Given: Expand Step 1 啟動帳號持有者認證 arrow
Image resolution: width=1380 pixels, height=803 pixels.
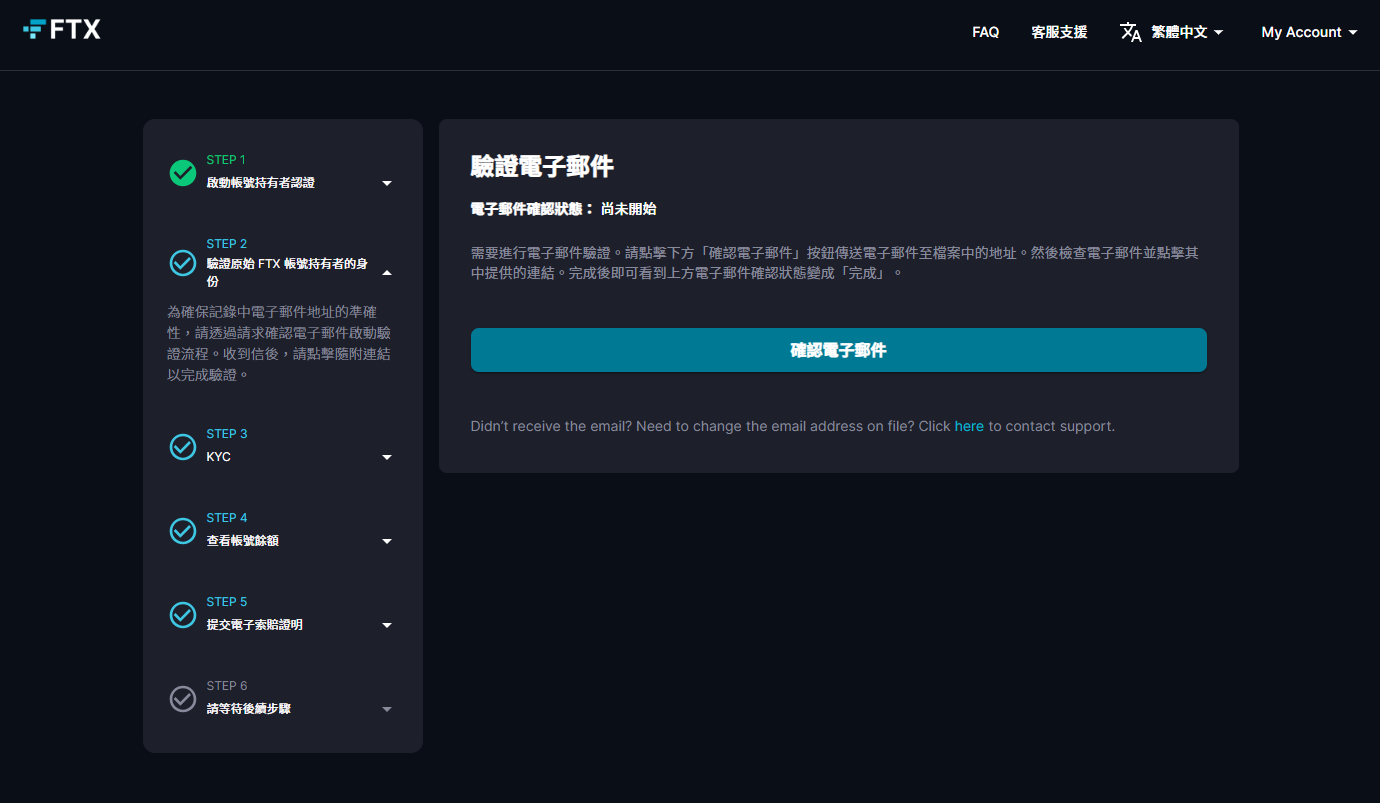Looking at the screenshot, I should point(387,183).
